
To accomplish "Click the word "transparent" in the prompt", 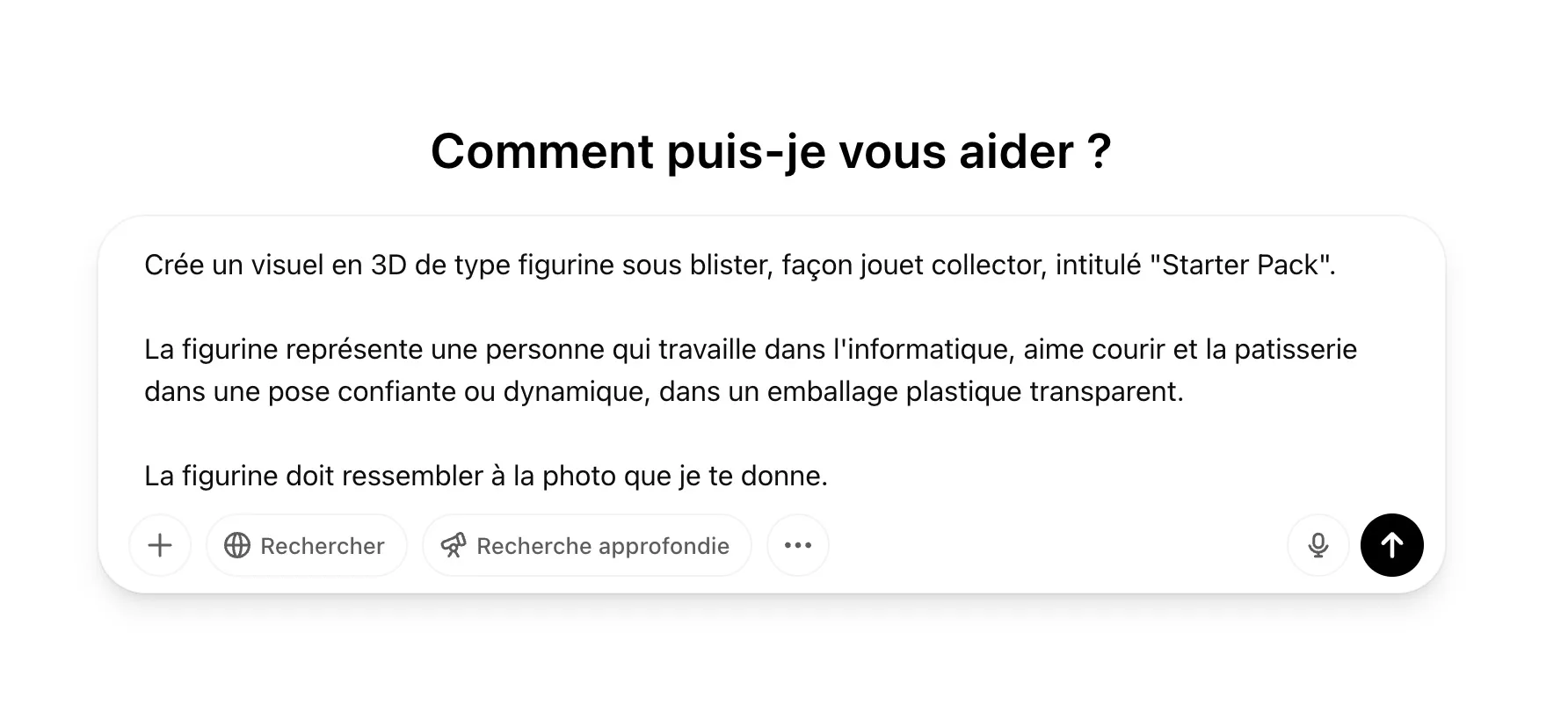I will point(1106,391).
